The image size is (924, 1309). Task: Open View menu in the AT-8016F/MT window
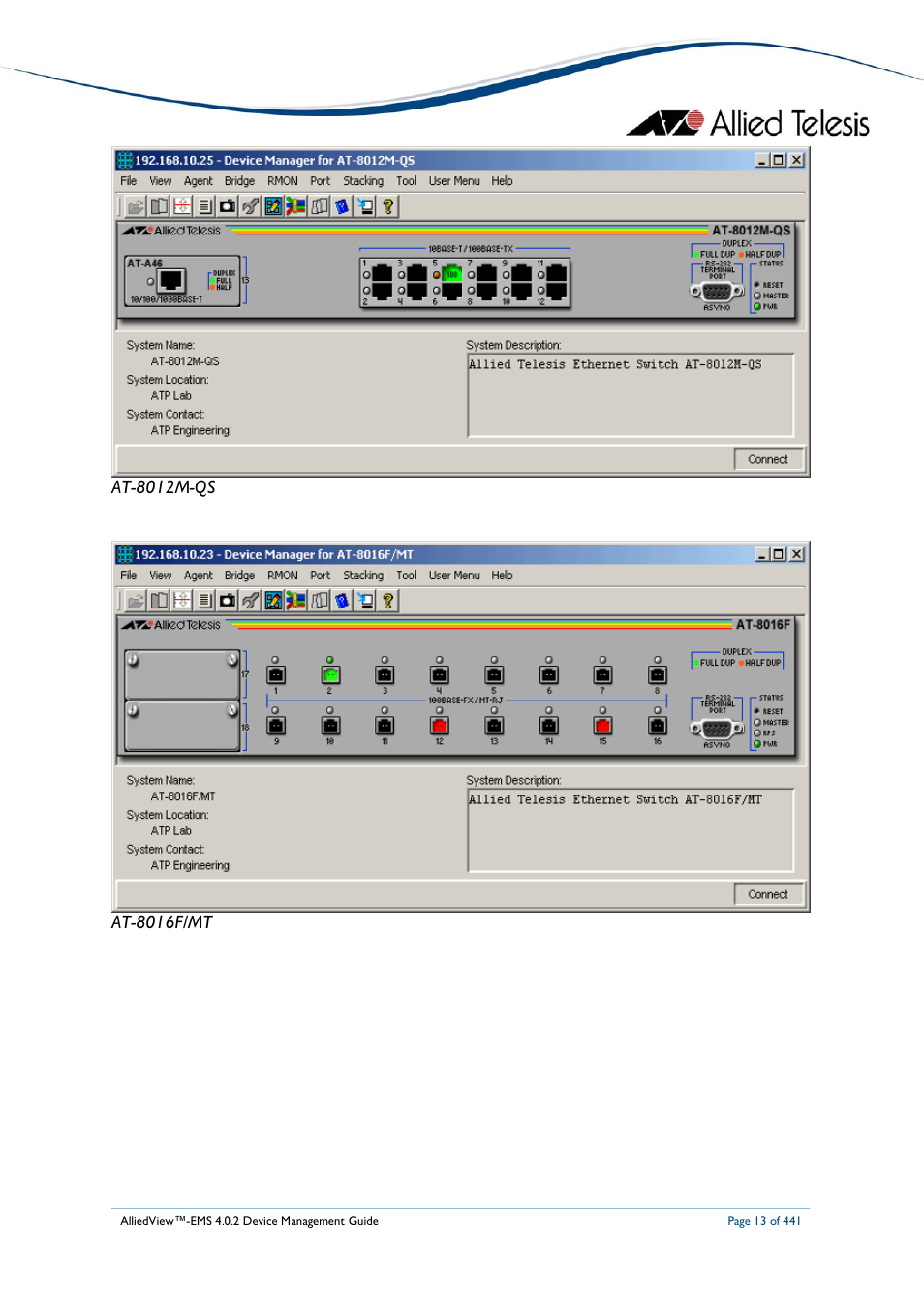[x=161, y=576]
